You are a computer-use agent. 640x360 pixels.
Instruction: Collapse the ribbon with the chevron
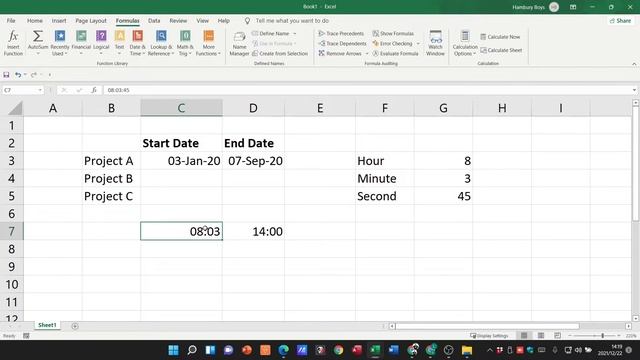coord(634,64)
